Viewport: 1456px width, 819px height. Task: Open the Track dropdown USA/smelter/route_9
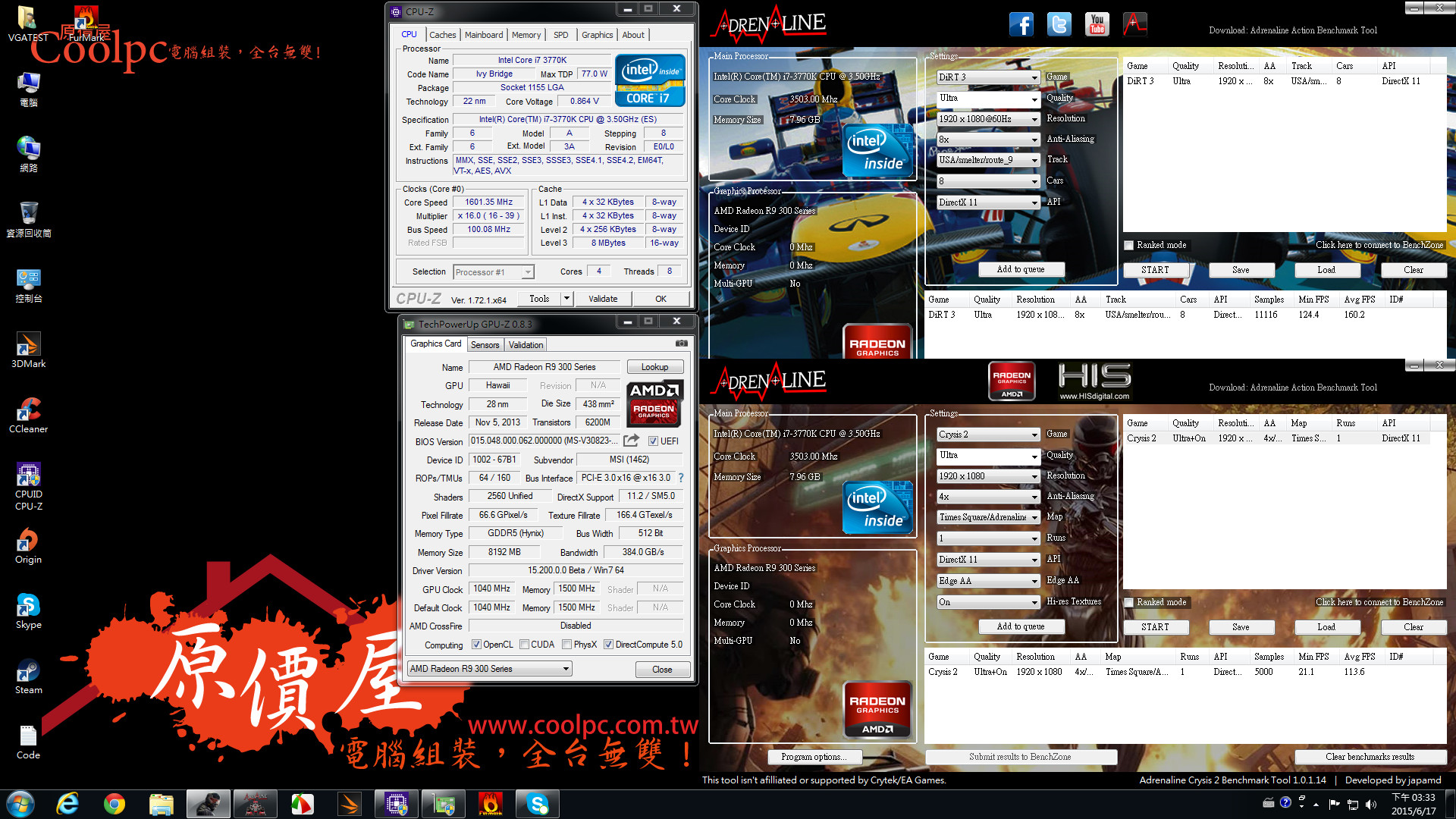click(x=988, y=160)
